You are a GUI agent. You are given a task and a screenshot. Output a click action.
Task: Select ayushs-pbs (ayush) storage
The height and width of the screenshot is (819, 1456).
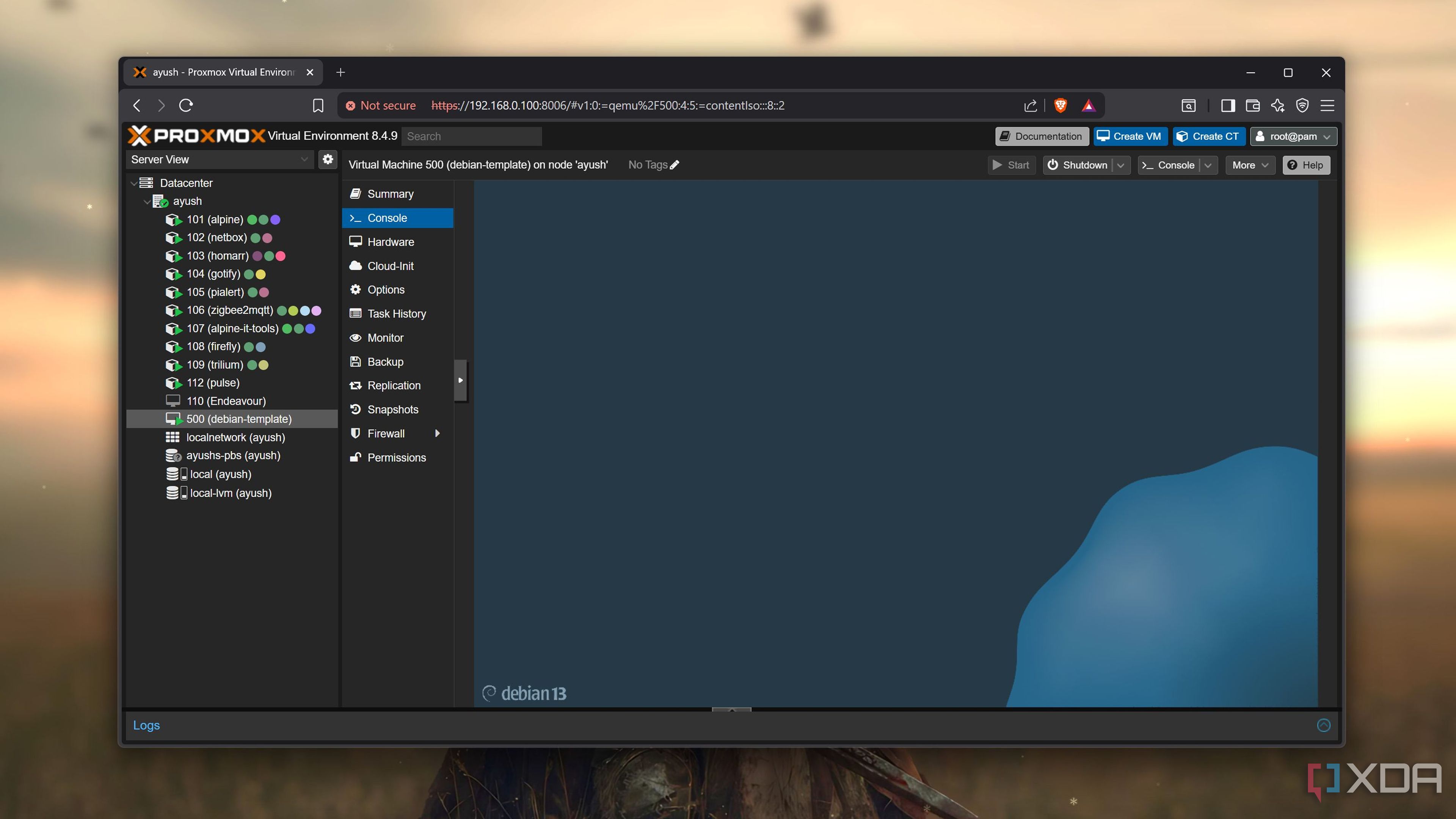[x=232, y=455]
